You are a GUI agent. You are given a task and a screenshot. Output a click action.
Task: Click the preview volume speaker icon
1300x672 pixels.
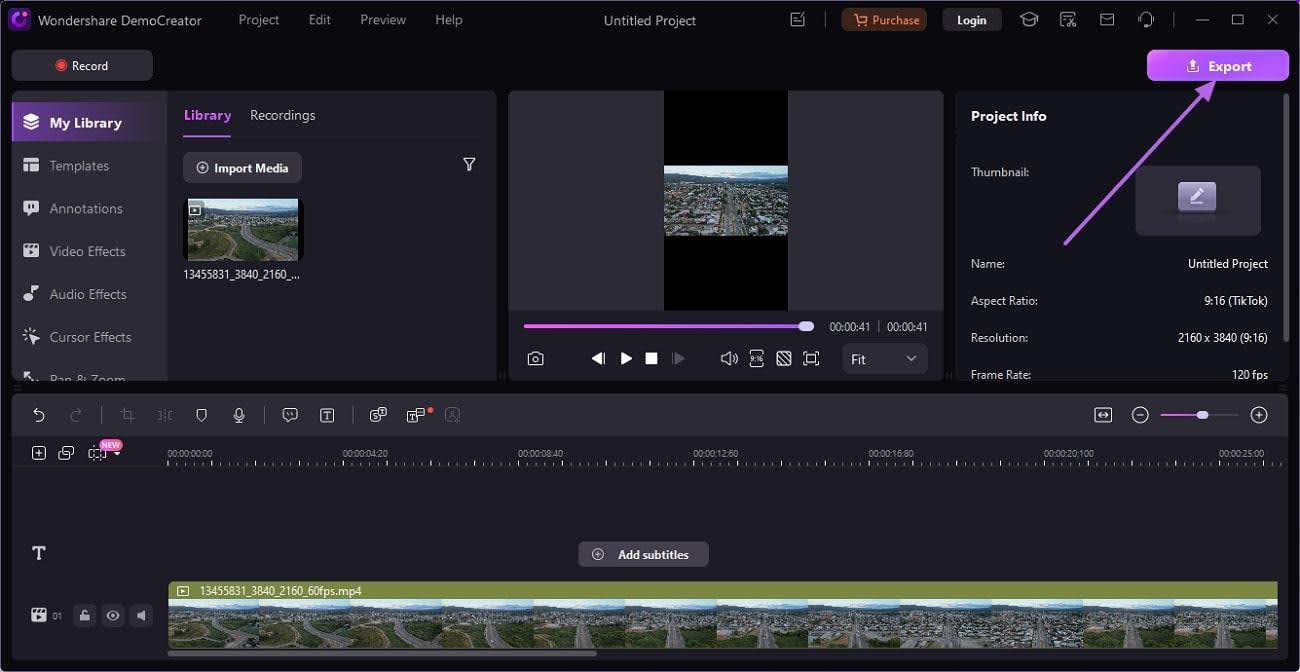coord(729,358)
